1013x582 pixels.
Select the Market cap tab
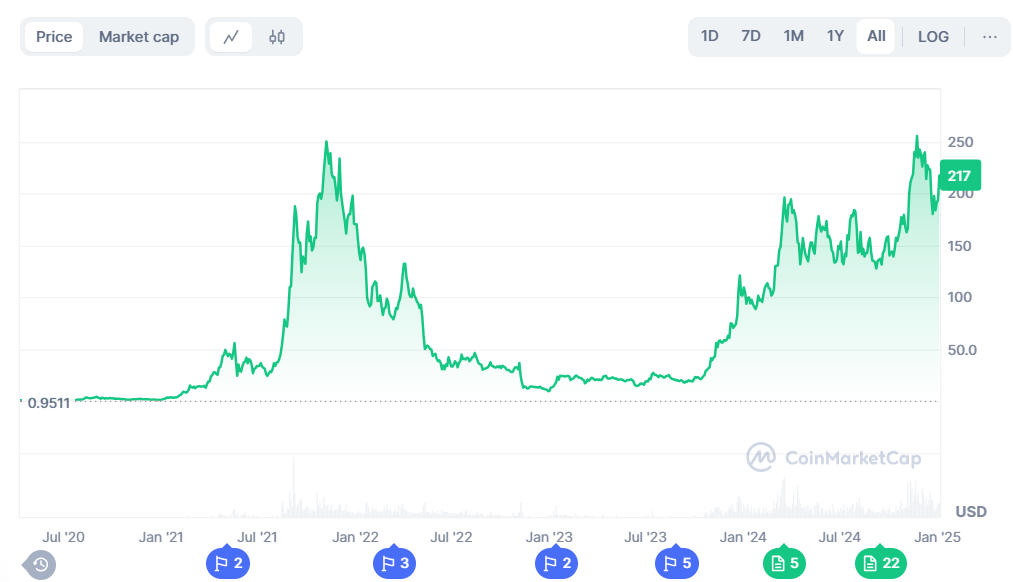(139, 37)
